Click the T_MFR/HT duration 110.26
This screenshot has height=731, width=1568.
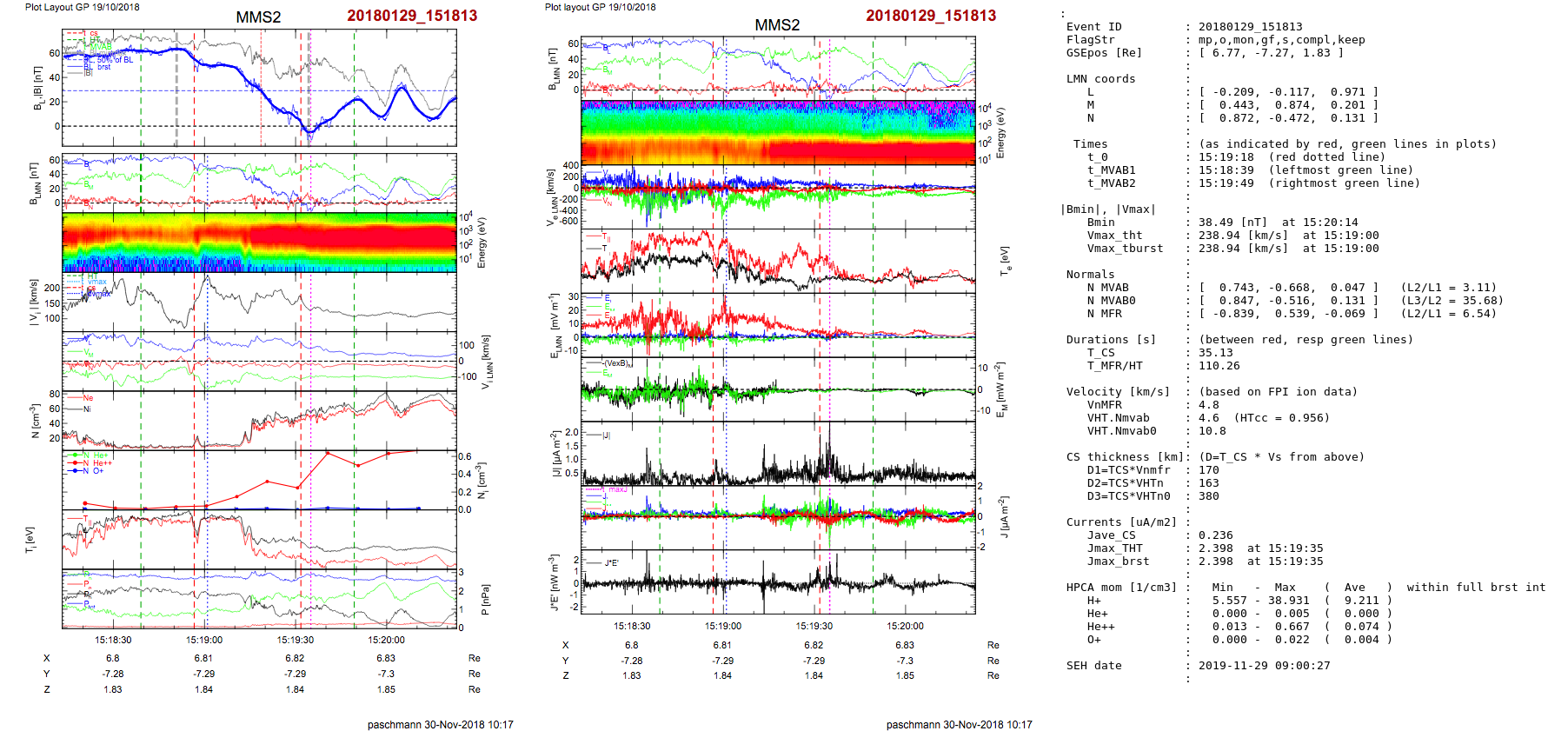1219,366
